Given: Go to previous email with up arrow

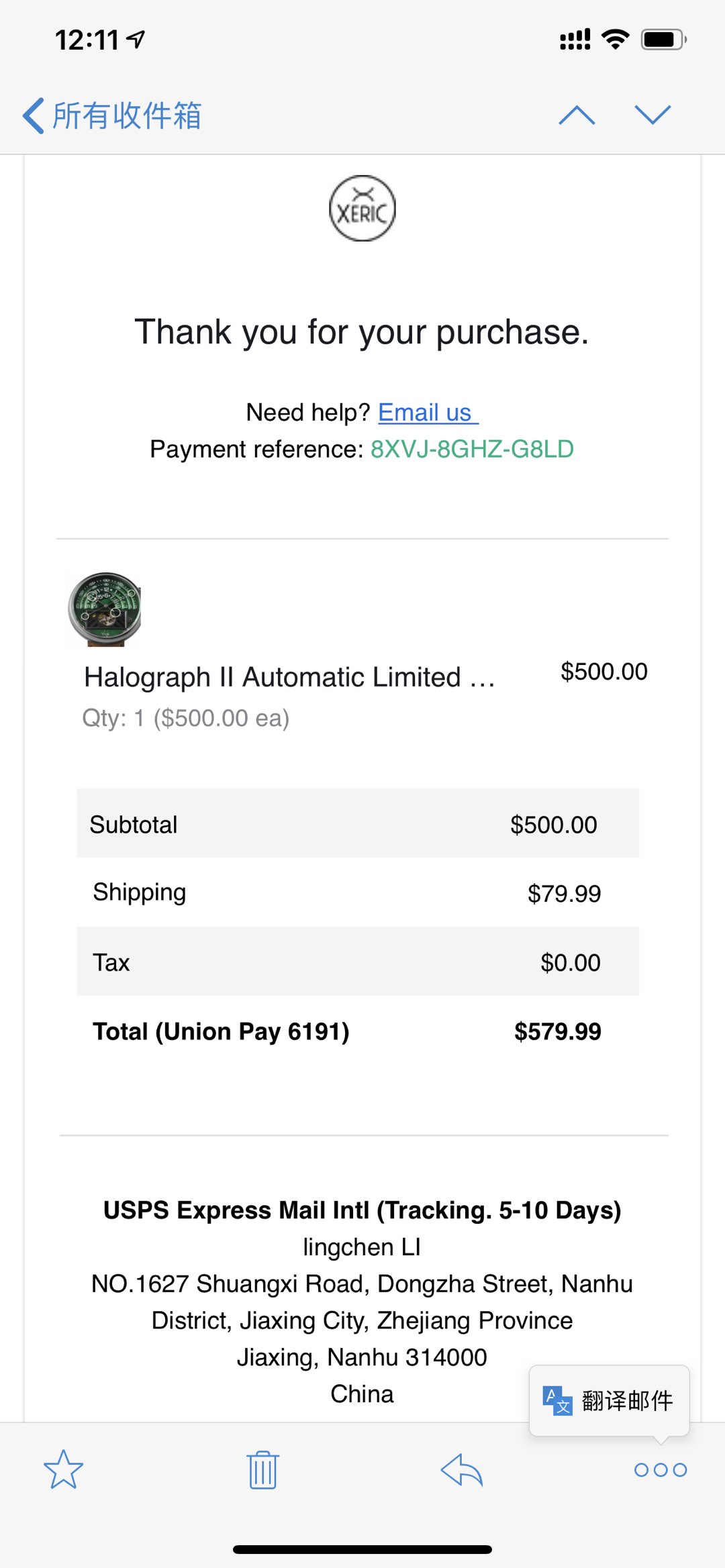Looking at the screenshot, I should [x=577, y=115].
